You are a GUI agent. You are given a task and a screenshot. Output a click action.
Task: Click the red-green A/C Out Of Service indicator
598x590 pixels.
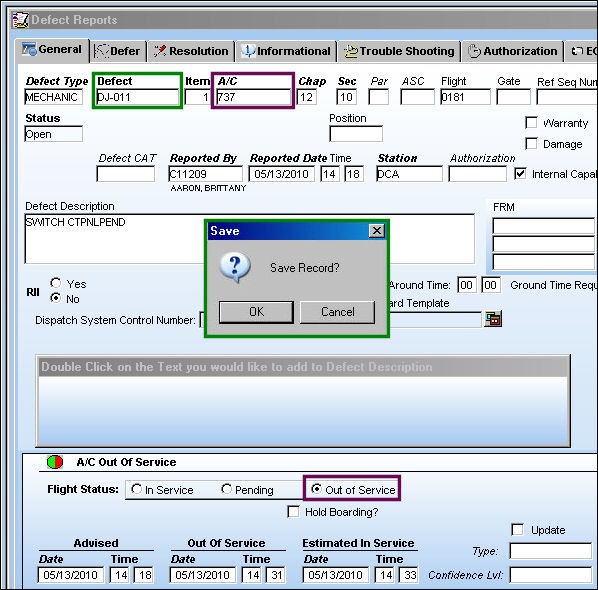pos(55,462)
